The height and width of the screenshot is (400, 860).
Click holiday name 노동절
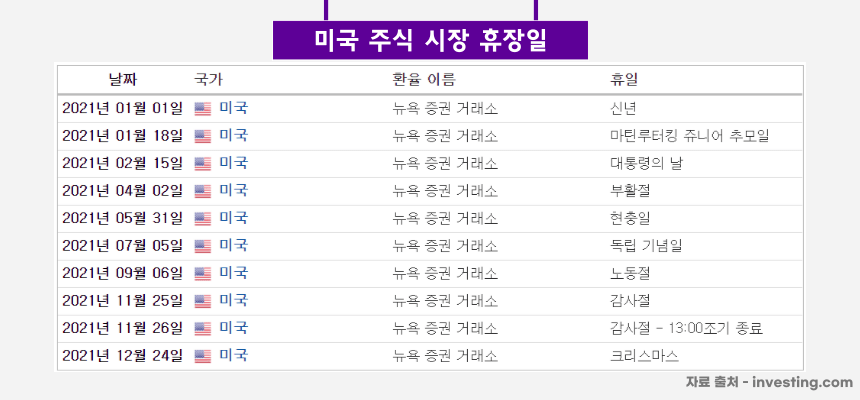point(630,274)
